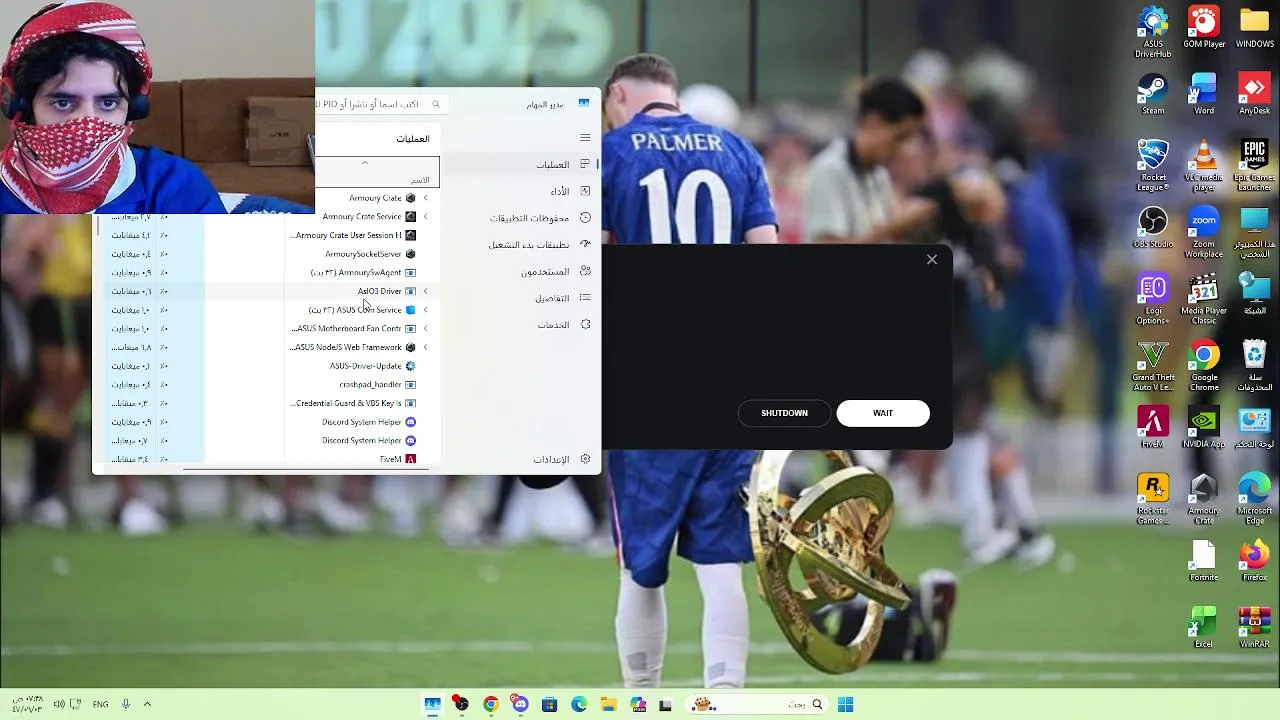Viewport: 1280px width, 720px height.
Task: Toggle Task Manager hamburger navigation menu
Action: 585,138
